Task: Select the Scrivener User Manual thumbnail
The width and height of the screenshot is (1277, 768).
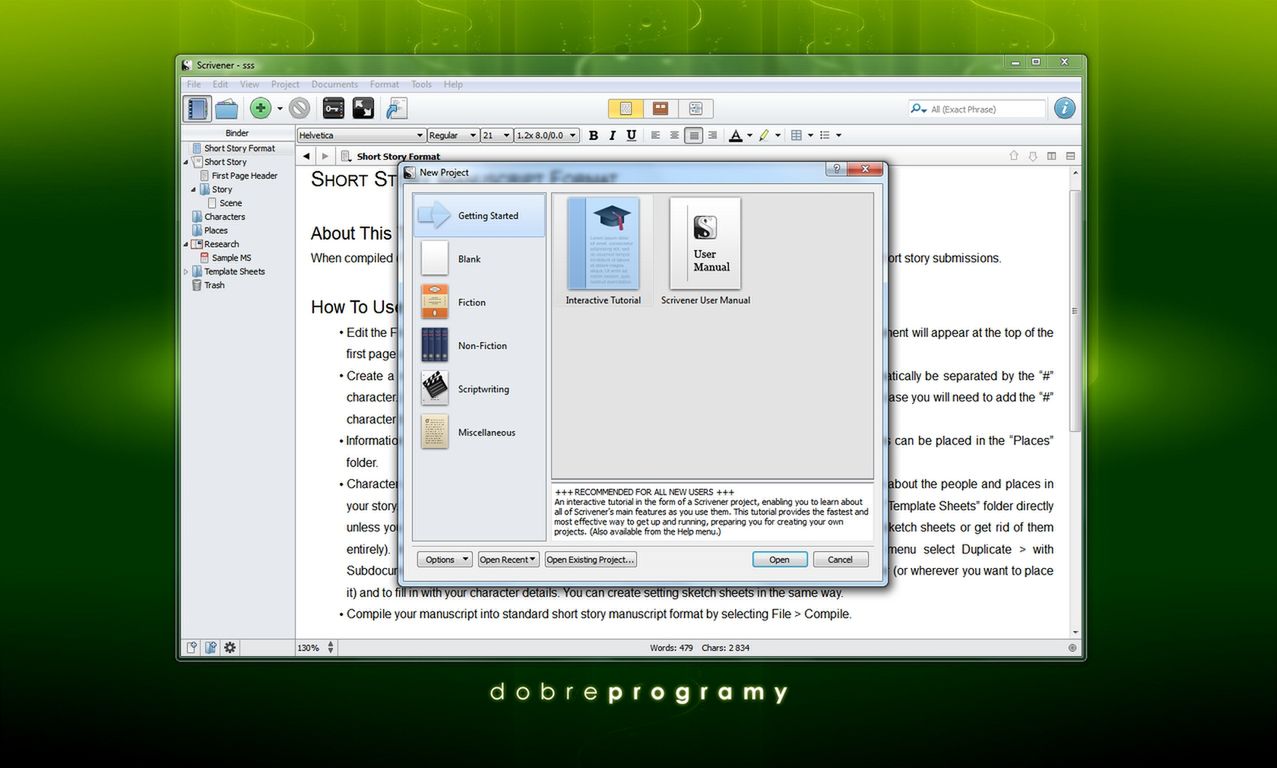Action: 705,251
